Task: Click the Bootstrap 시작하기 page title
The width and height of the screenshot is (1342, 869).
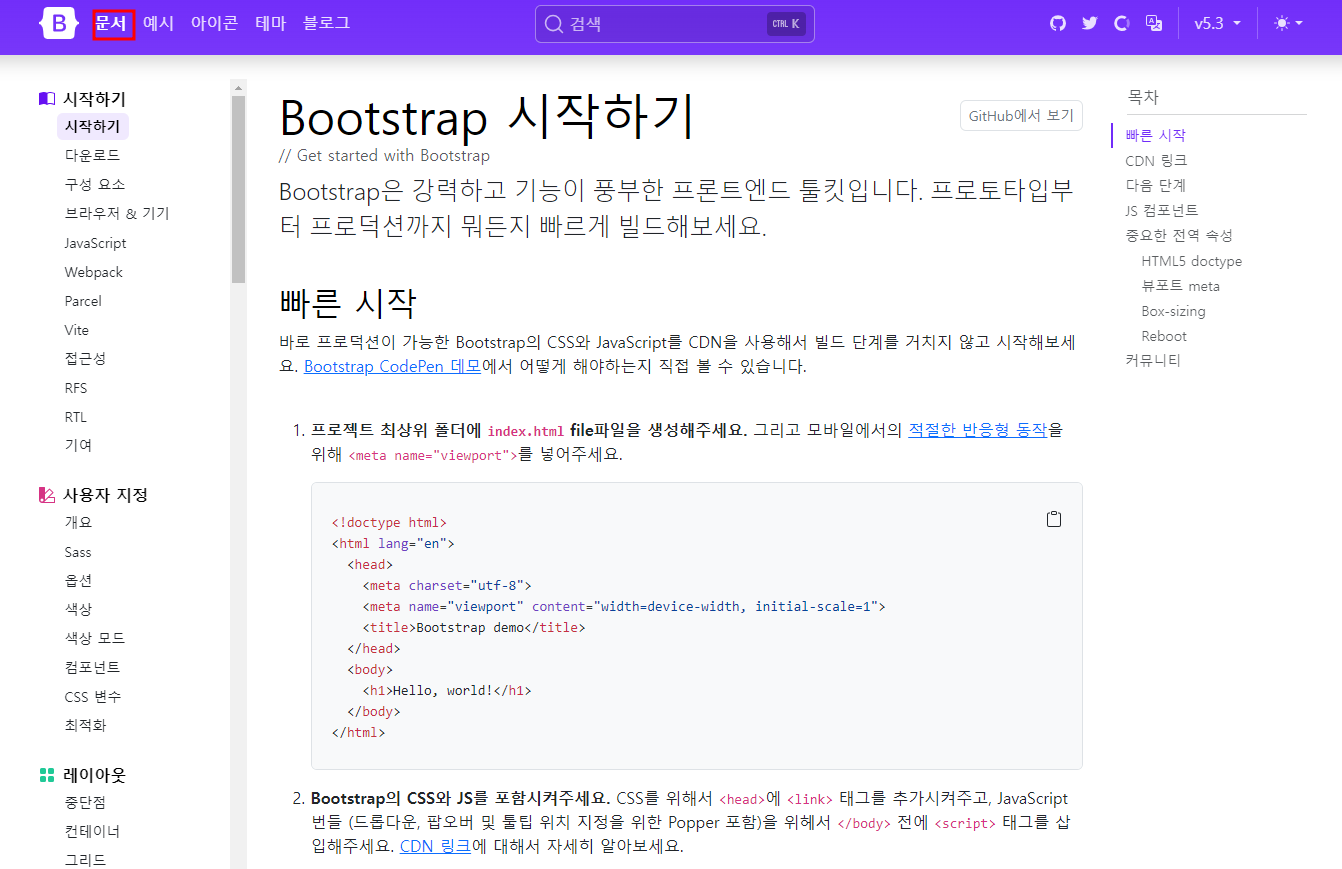Action: coord(486,117)
